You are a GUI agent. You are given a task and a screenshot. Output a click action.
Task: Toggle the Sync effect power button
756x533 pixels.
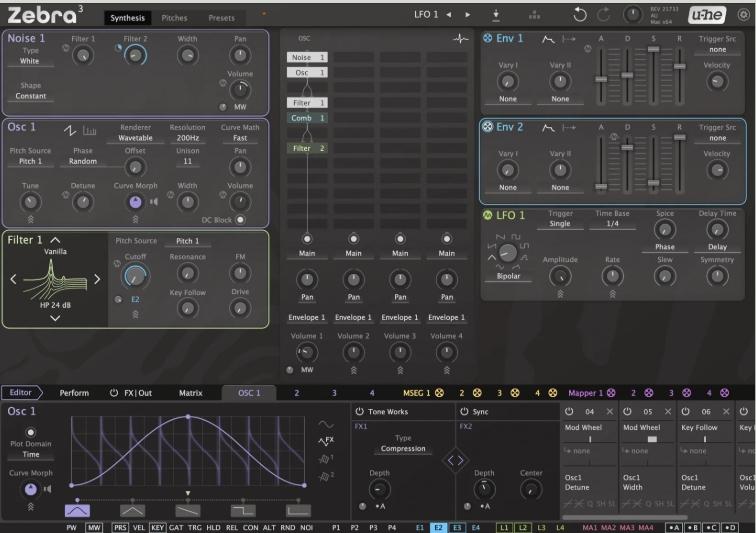[464, 411]
